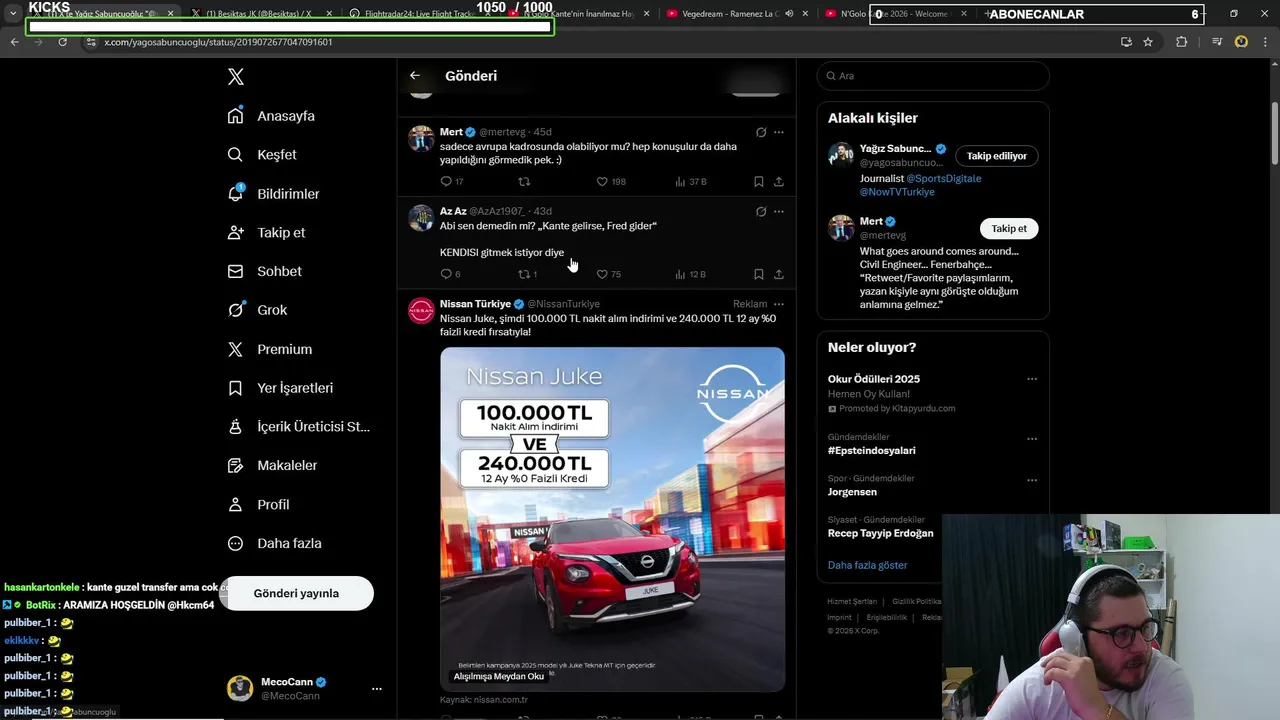This screenshot has width=1280, height=720.
Task: Open Chrome media control icon
Action: point(1216,42)
